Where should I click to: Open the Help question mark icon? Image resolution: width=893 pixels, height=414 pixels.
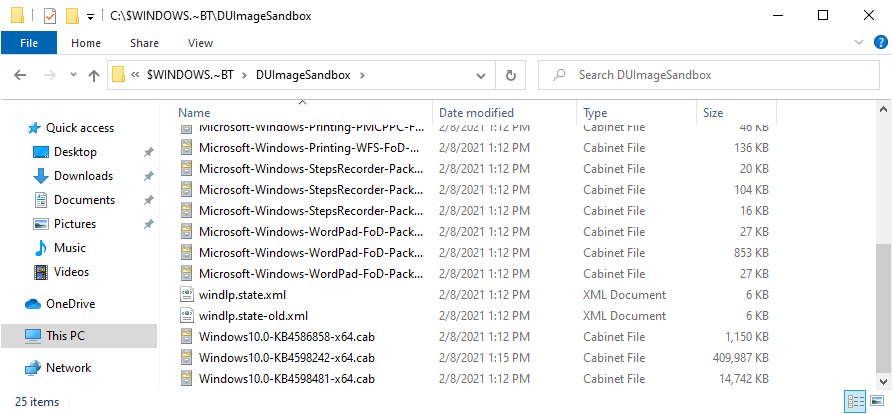(x=880, y=42)
